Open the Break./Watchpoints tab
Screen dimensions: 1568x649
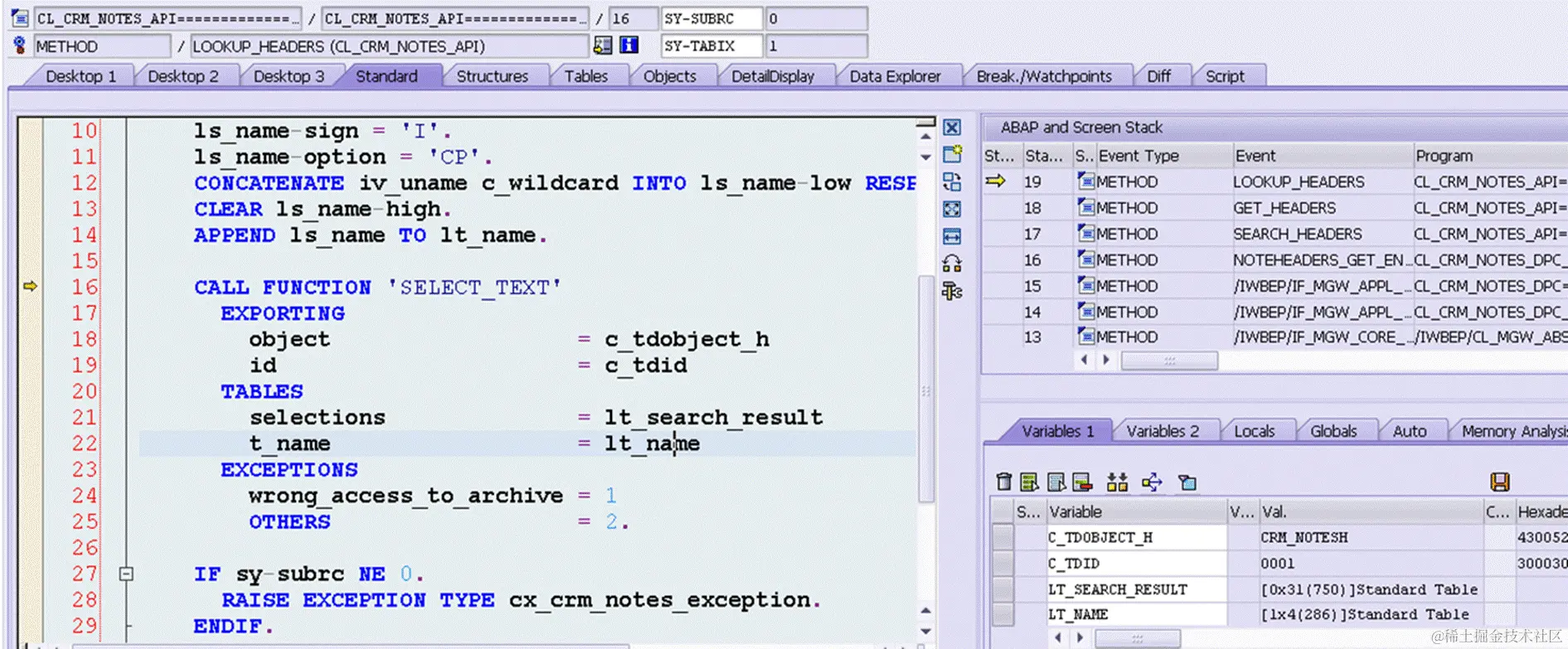[x=1044, y=76]
